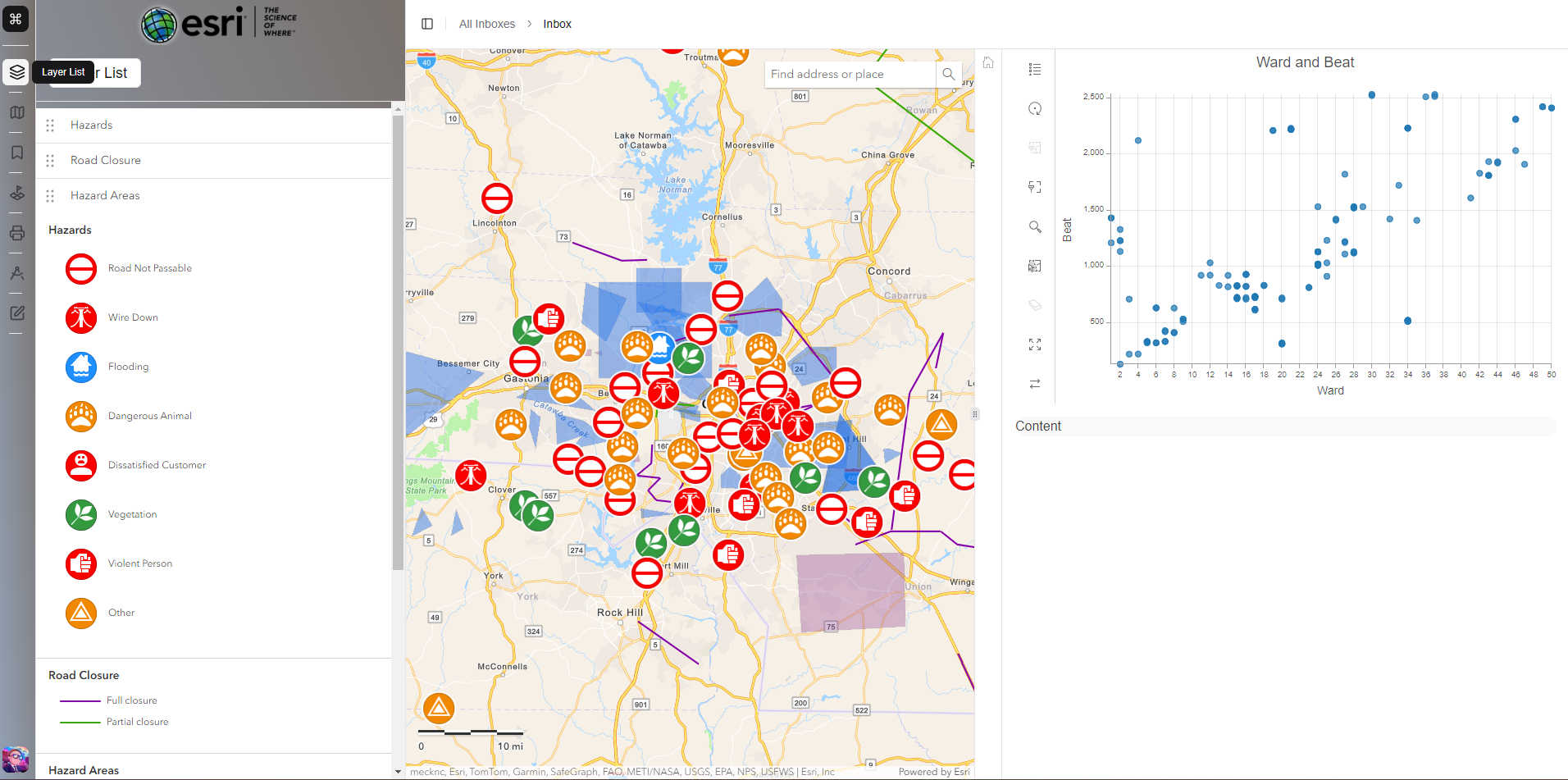Click the map search magnifier button
Screen dimensions: 1568x780
[948, 74]
